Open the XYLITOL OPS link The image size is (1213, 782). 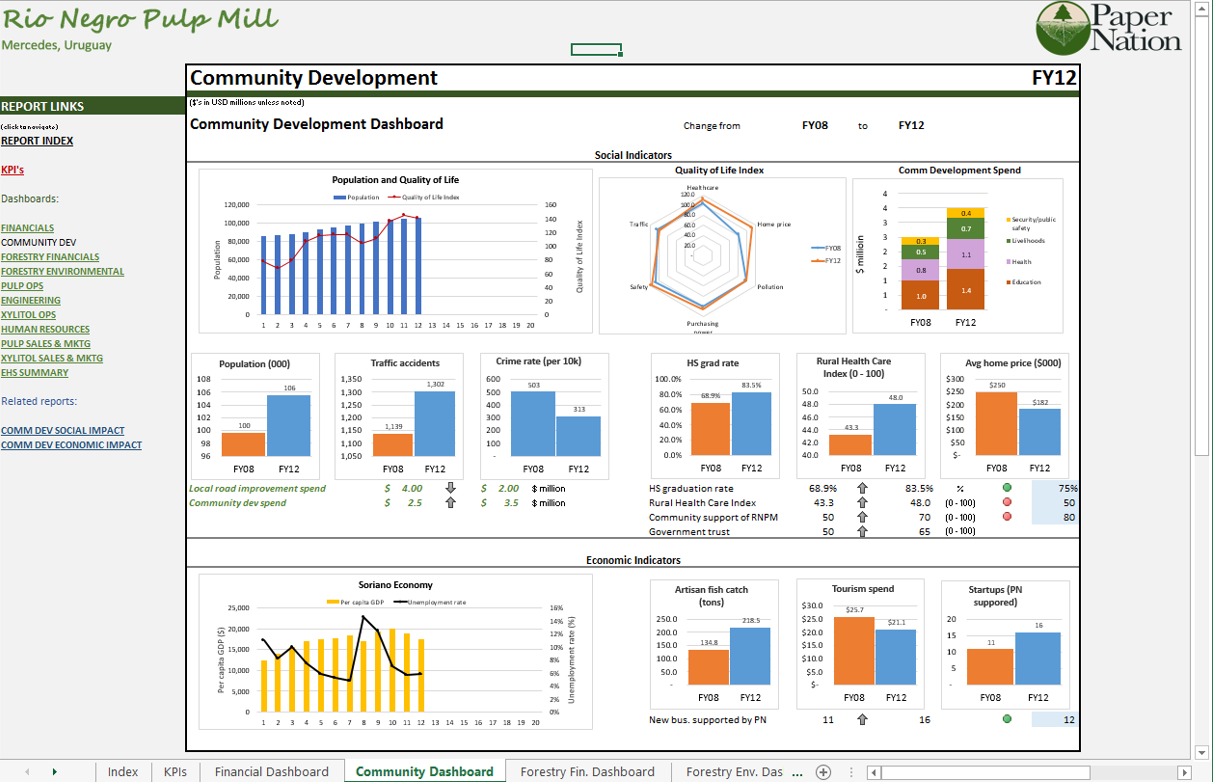pos(29,315)
